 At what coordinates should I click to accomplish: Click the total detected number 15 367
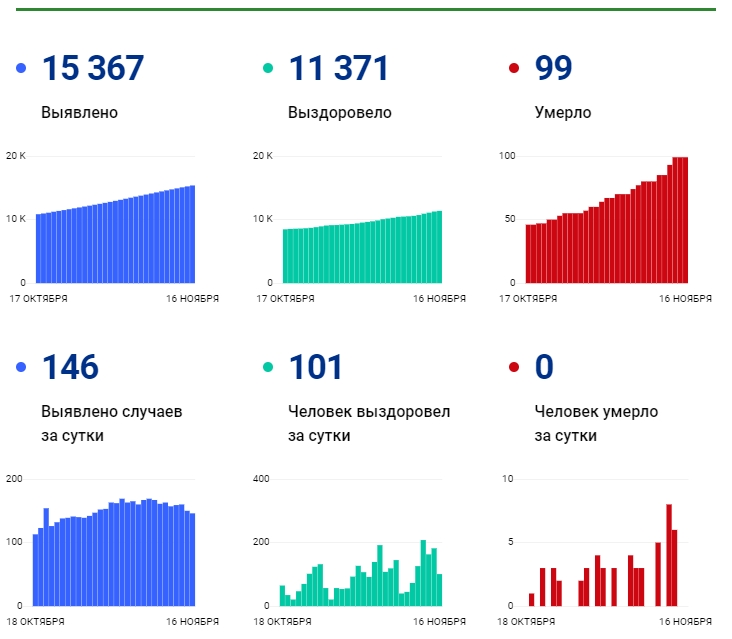click(x=93, y=68)
